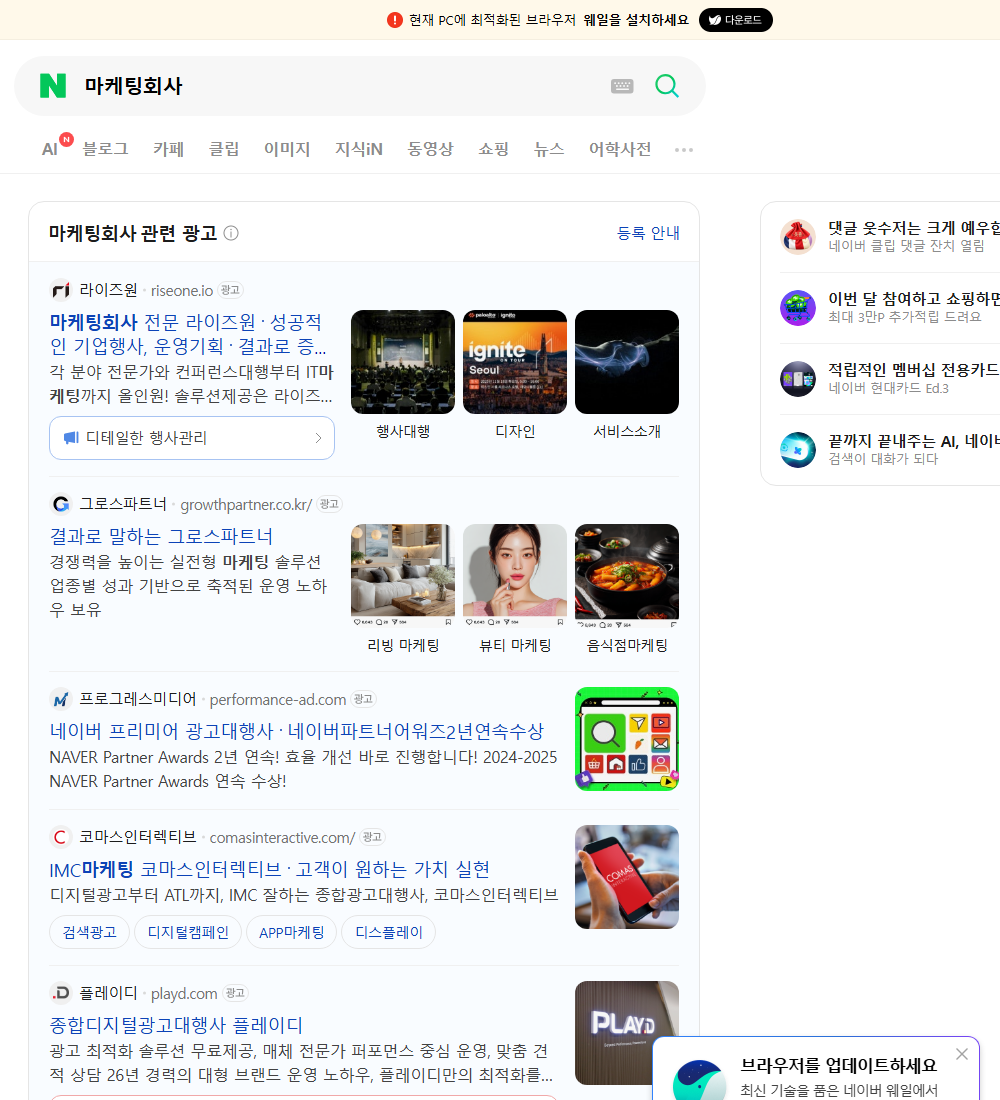Switch to the 블로그 tab
This screenshot has width=1000, height=1100.
pyautogui.click(x=105, y=149)
